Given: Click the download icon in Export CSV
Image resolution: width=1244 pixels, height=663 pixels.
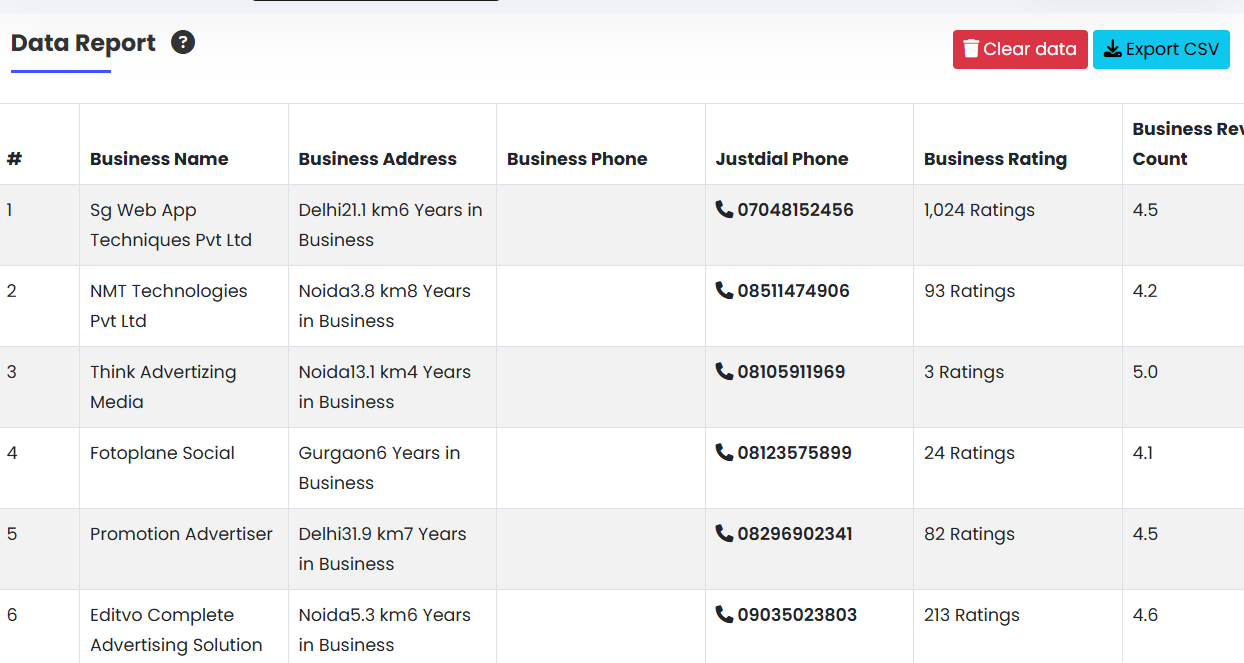Looking at the screenshot, I should pyautogui.click(x=1112, y=49).
